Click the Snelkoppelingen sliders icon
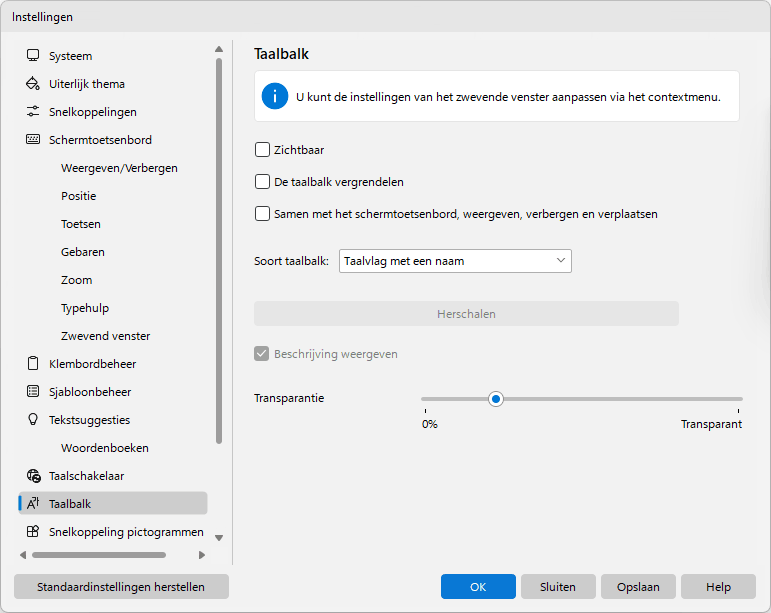Image resolution: width=771 pixels, height=613 pixels. (x=33, y=112)
